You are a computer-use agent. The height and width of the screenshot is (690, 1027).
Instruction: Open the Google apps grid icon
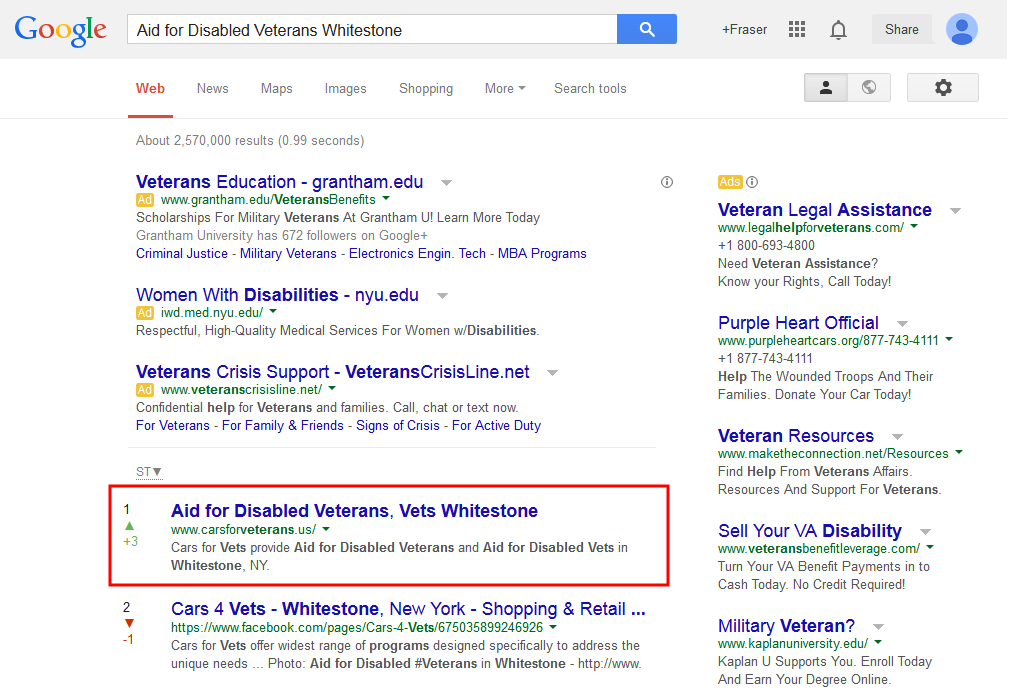(x=796, y=29)
